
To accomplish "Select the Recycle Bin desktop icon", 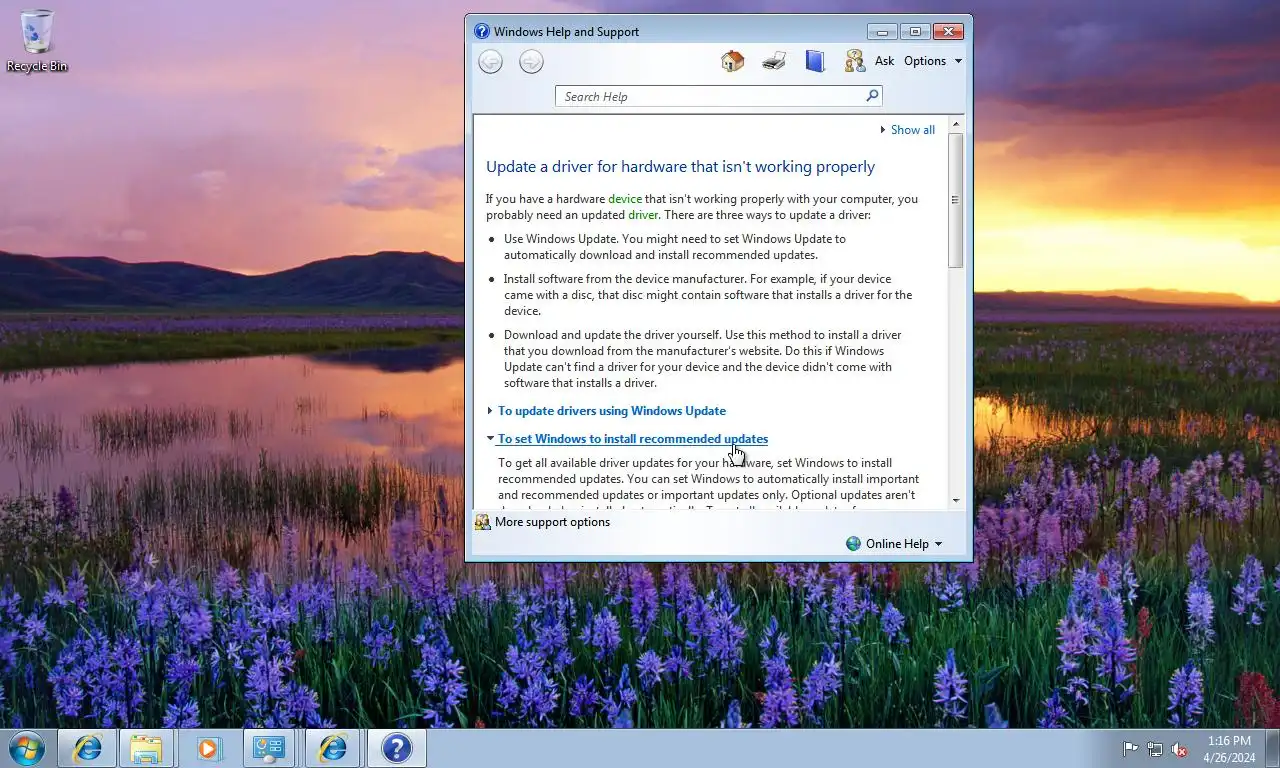I will pyautogui.click(x=37, y=41).
